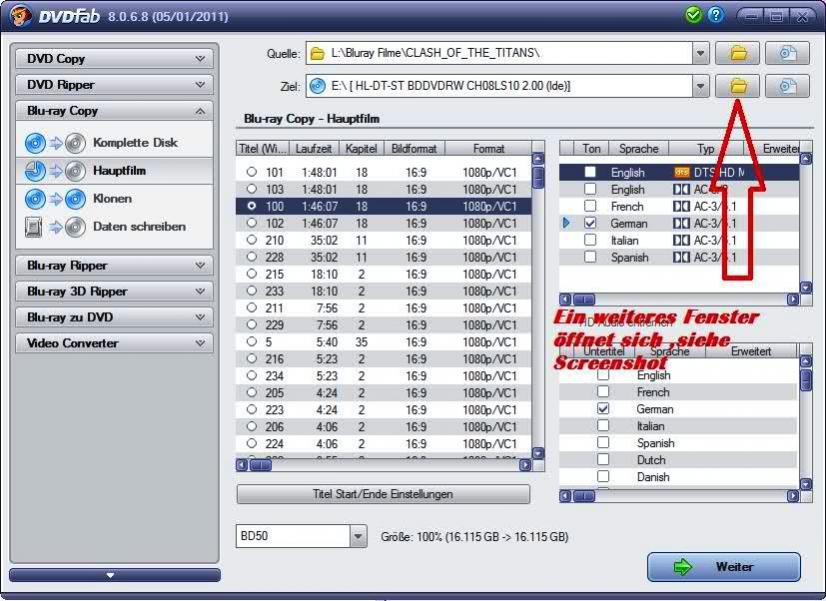The height and width of the screenshot is (601, 826).
Task: Select Hauptfilm copy mode
Action: point(114,171)
